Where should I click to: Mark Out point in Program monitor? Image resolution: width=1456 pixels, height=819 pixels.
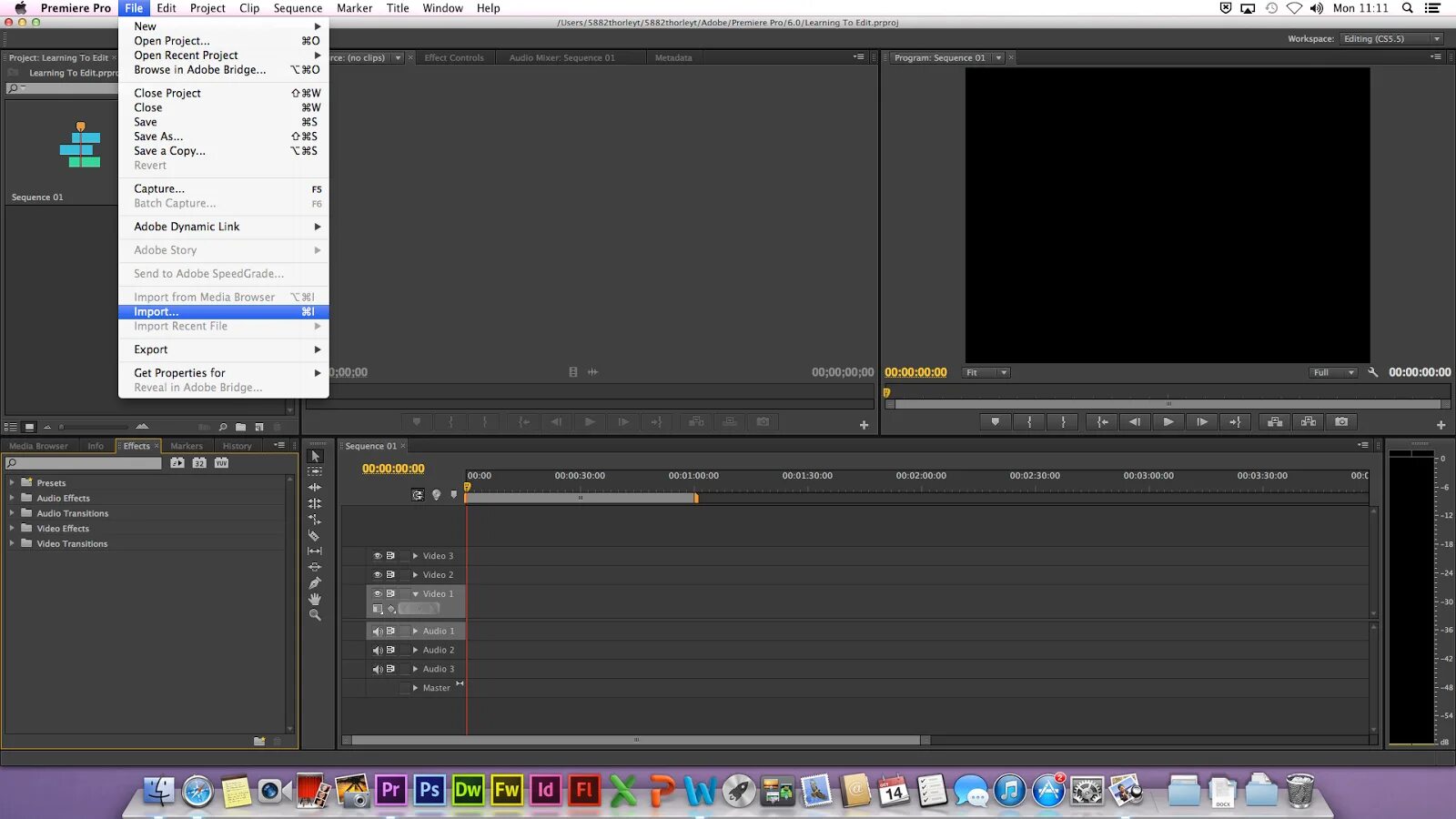[x=1063, y=422]
